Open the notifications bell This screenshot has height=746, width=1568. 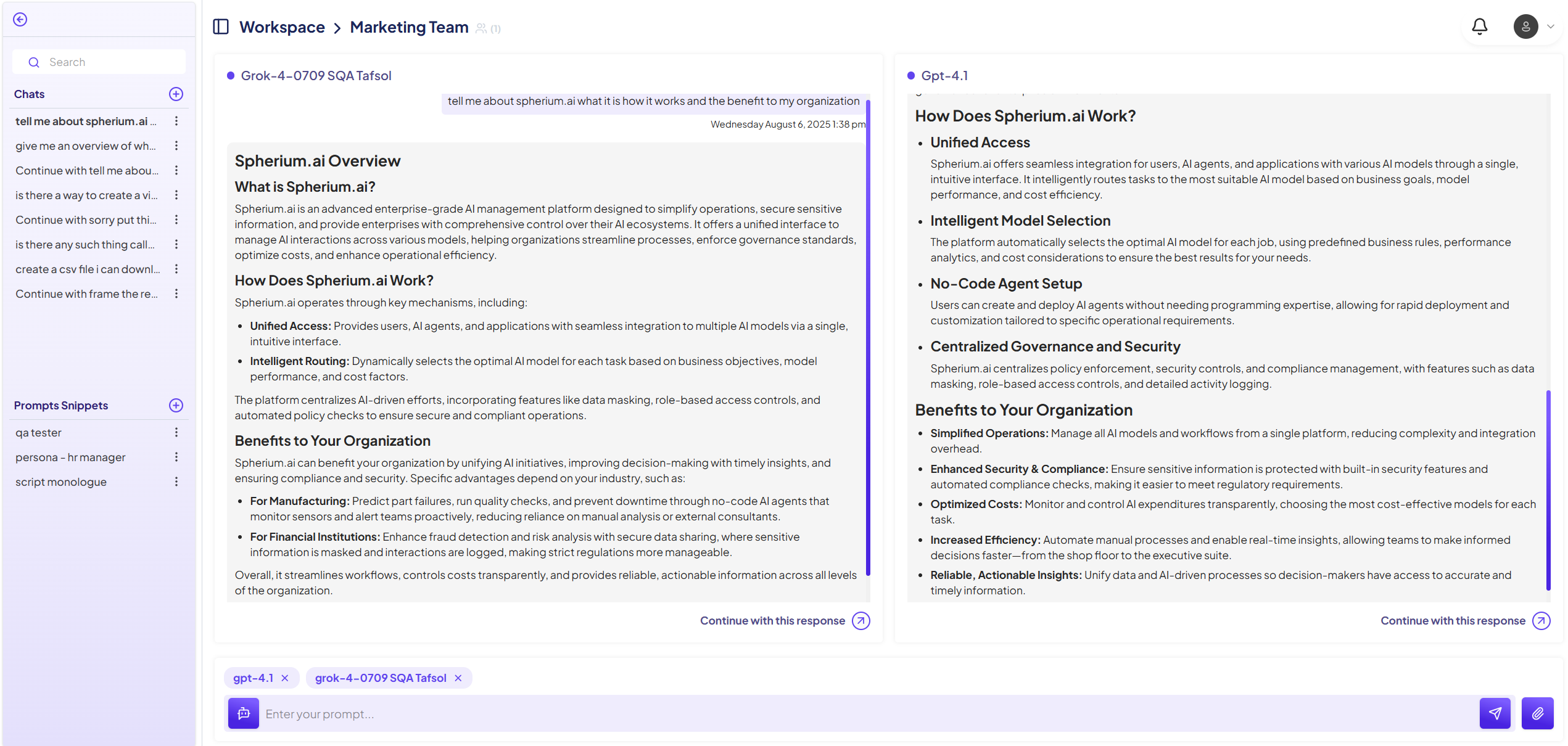[x=1479, y=27]
